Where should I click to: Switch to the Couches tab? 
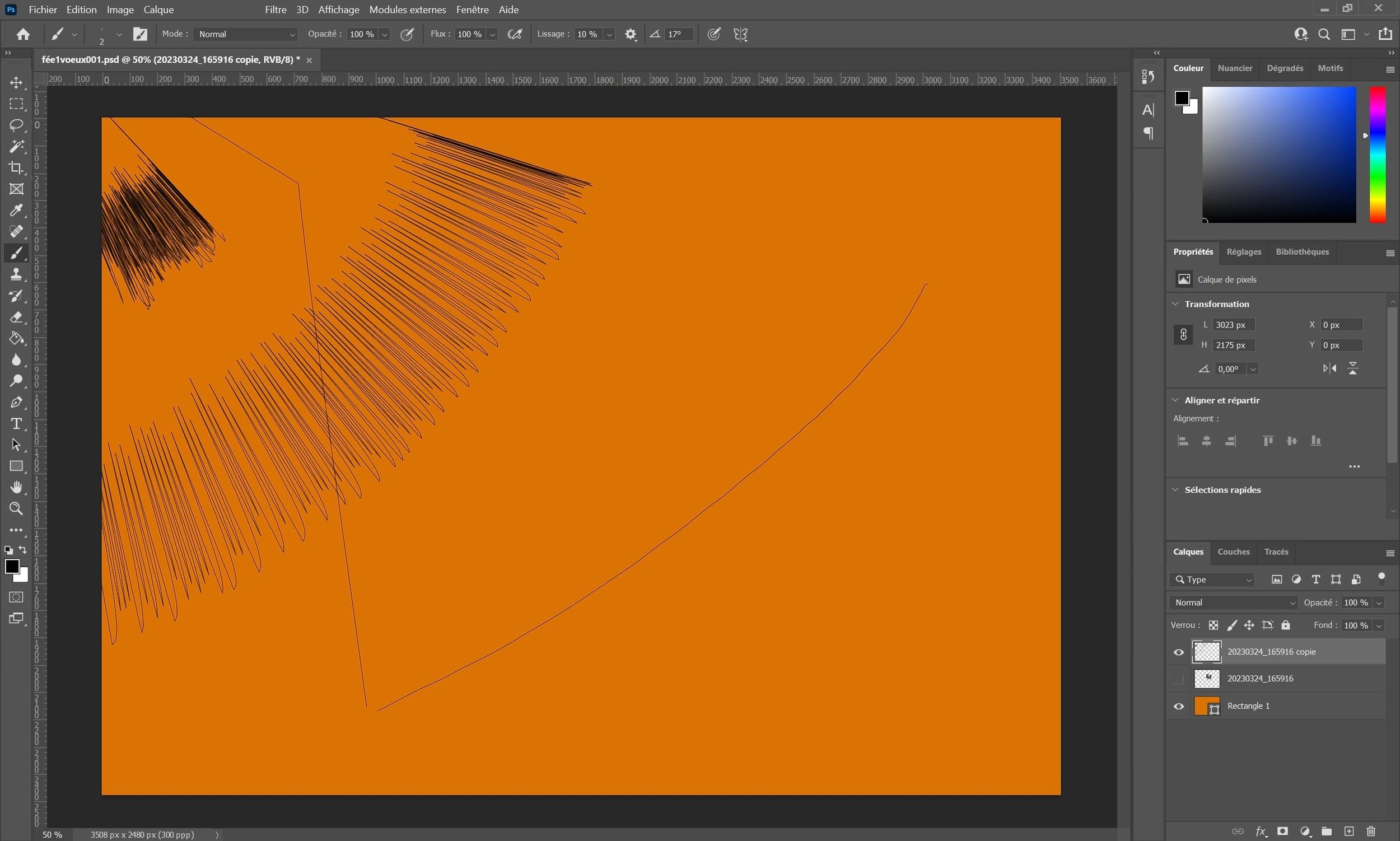click(x=1233, y=552)
